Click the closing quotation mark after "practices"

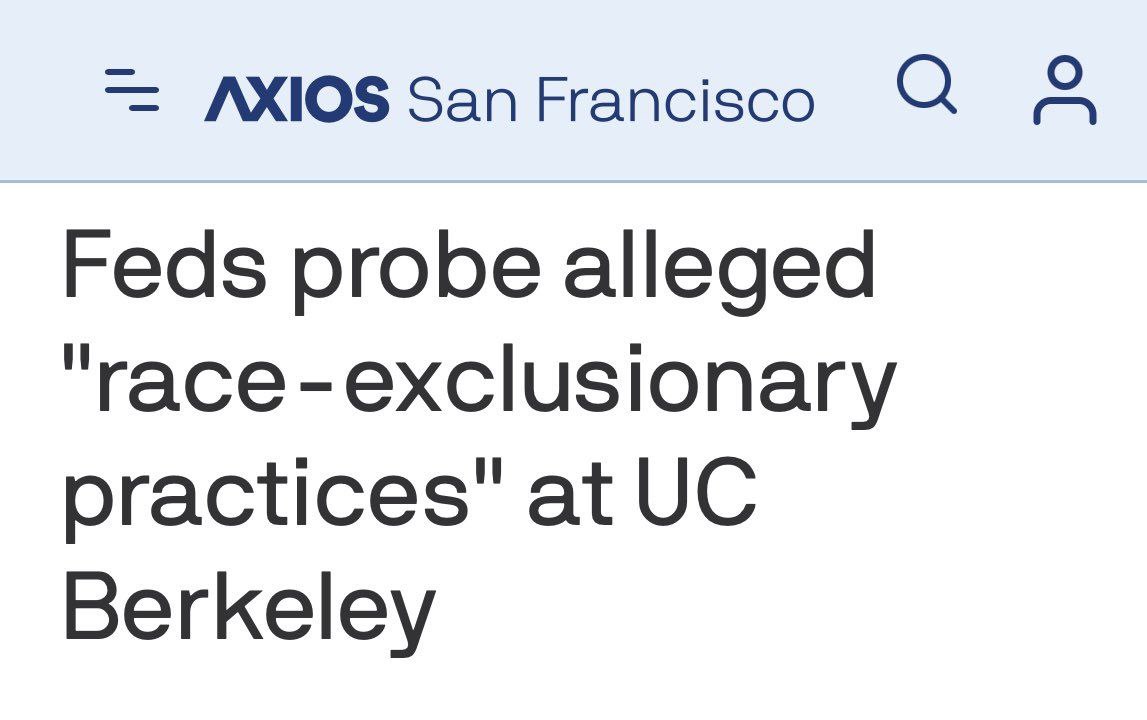489,470
